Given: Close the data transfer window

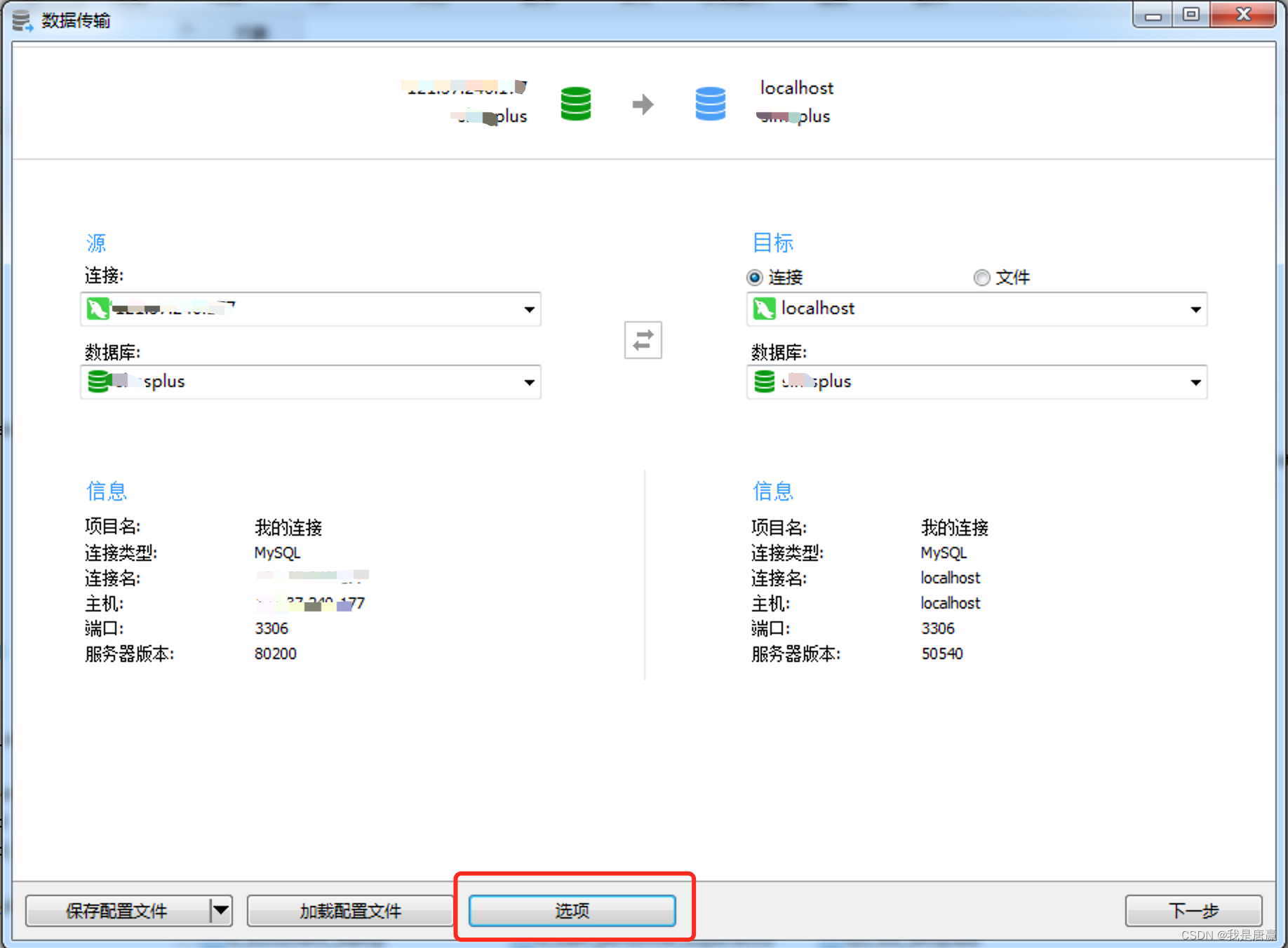Looking at the screenshot, I should pyautogui.click(x=1243, y=15).
